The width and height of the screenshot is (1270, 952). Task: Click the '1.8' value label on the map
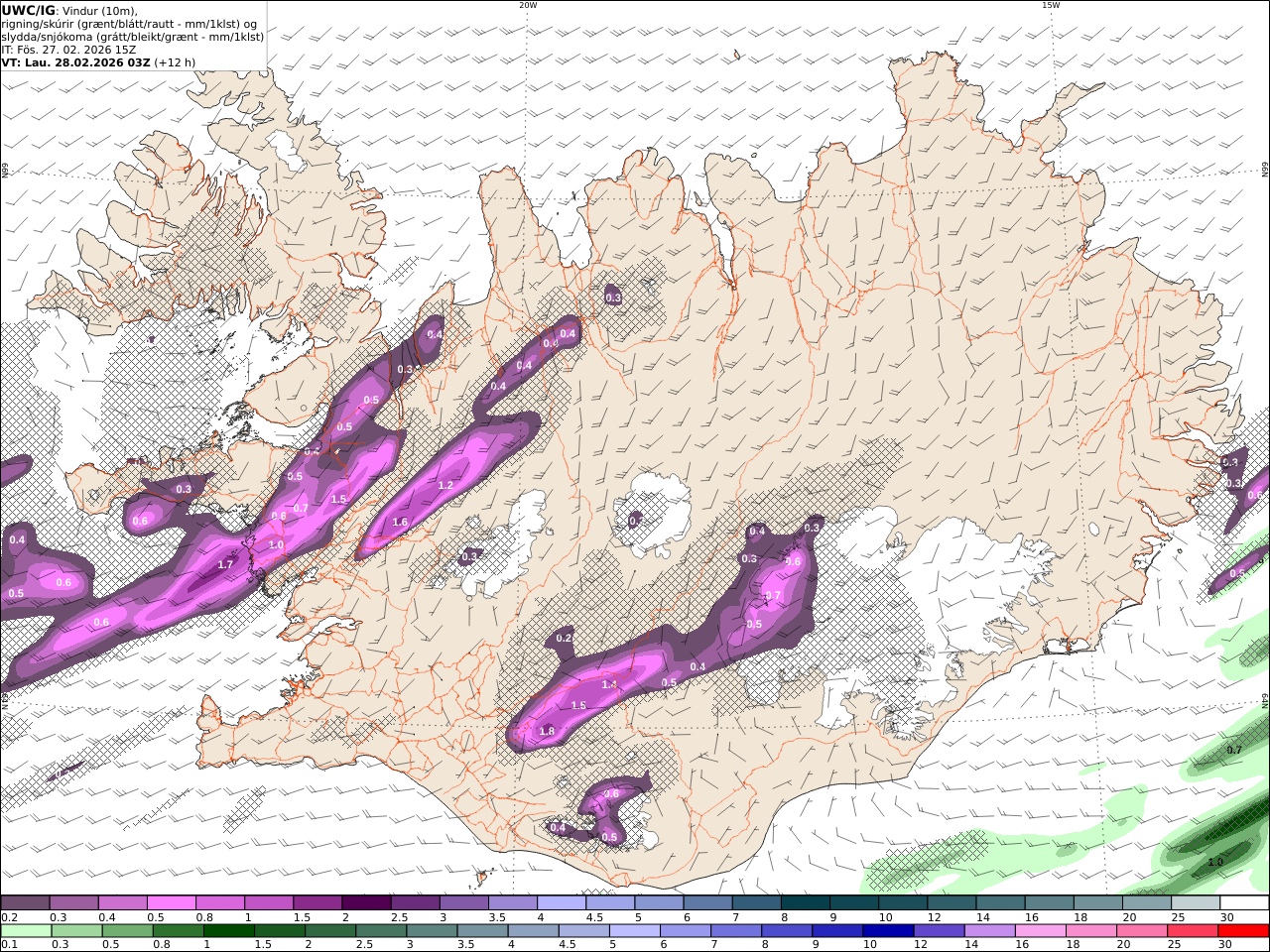(x=547, y=731)
